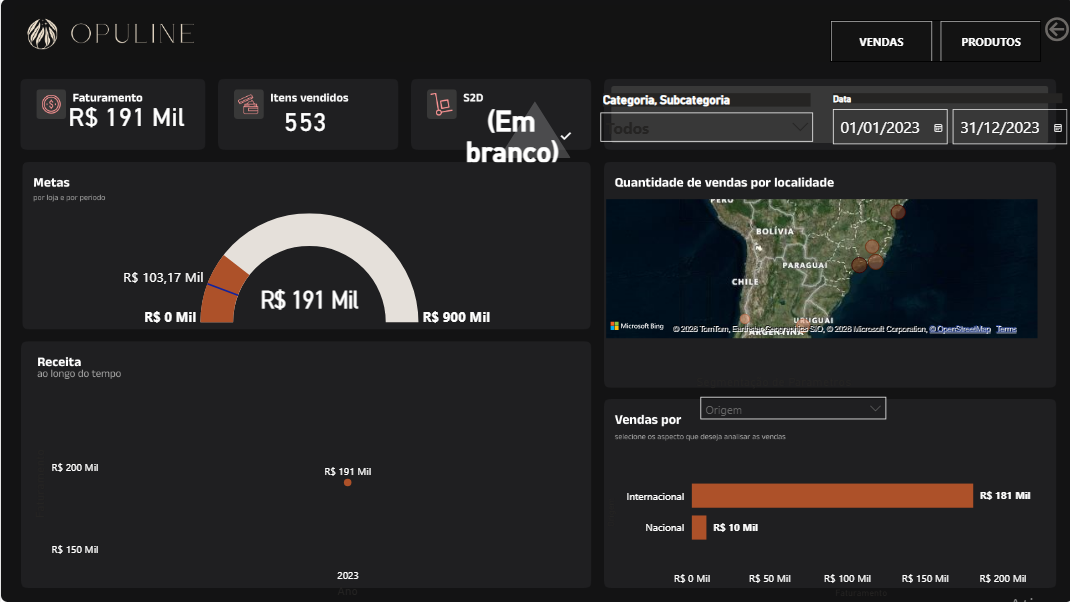Screen dimensions: 1070x602
Task: Click the Opuline leaf logo
Action: click(x=42, y=33)
